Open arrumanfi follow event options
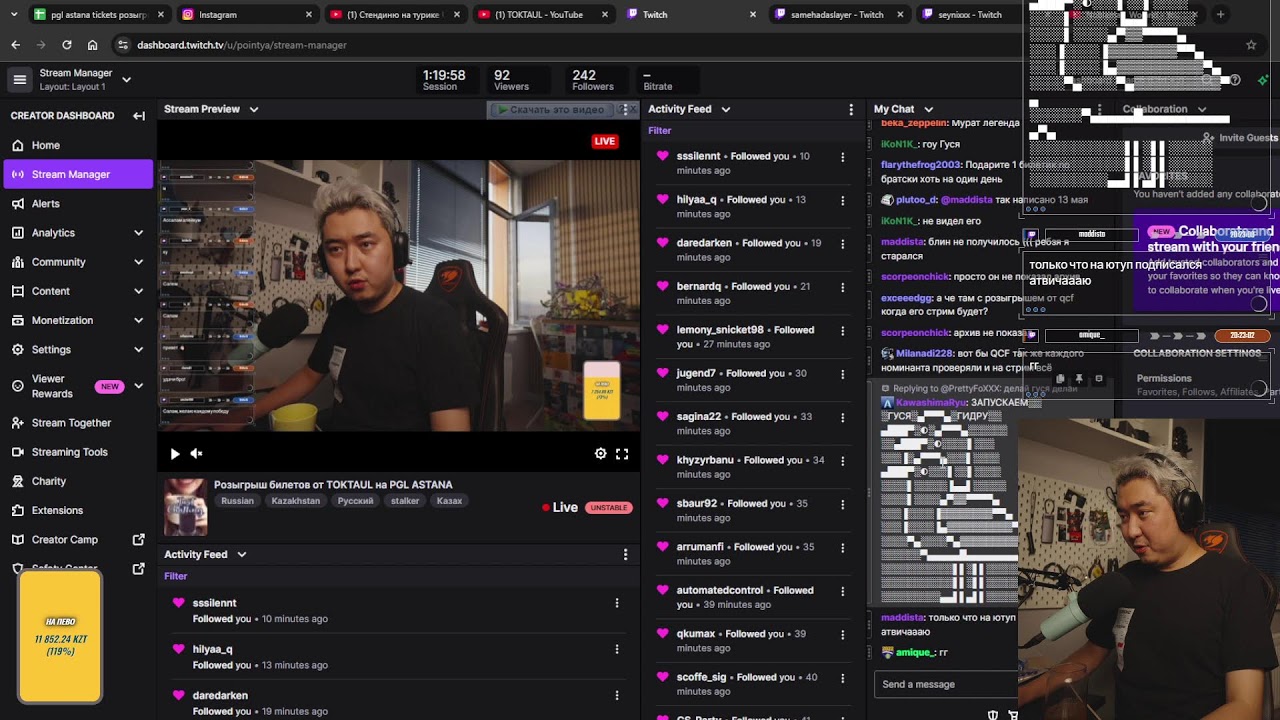The height and width of the screenshot is (720, 1280). click(x=843, y=548)
